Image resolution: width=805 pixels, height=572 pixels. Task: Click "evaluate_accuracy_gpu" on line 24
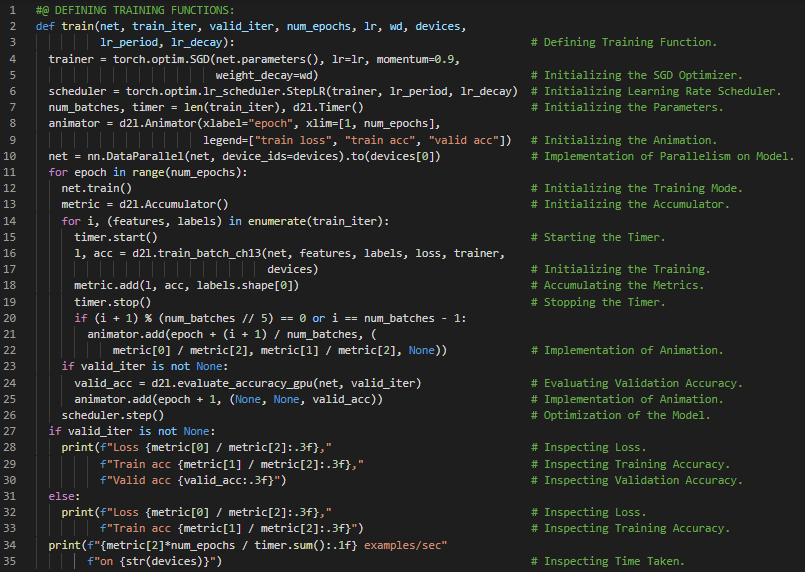pyautogui.click(x=247, y=383)
